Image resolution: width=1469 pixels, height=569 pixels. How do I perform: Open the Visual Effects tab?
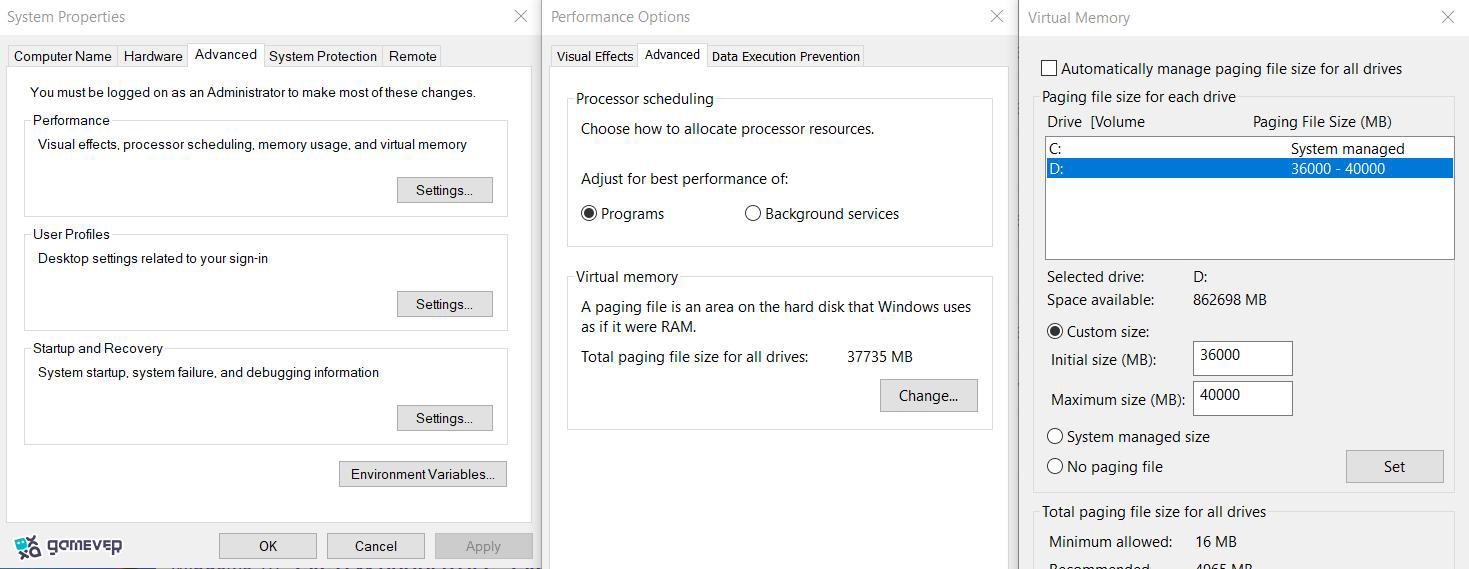pyautogui.click(x=595, y=56)
